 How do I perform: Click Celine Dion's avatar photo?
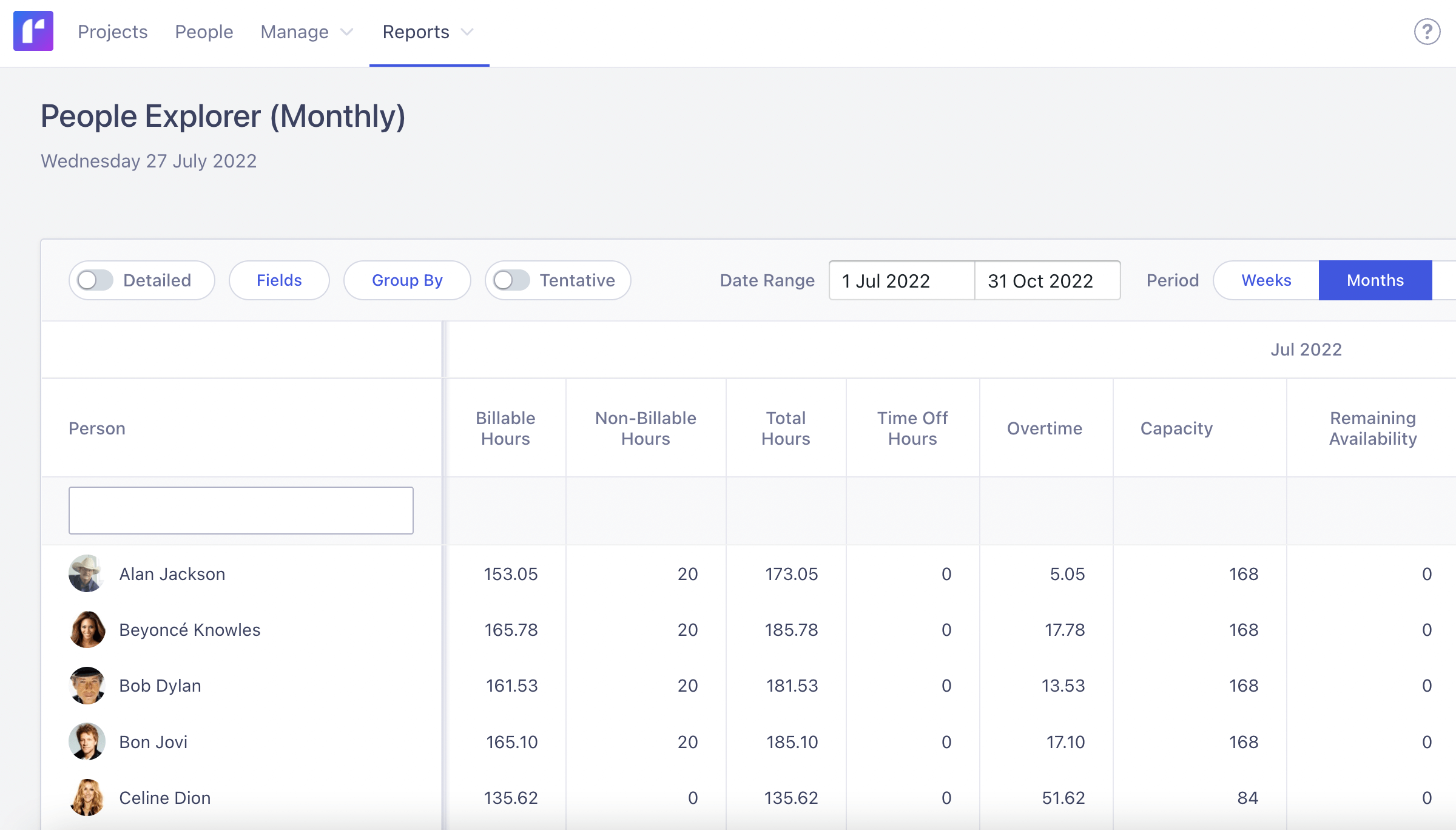click(87, 797)
